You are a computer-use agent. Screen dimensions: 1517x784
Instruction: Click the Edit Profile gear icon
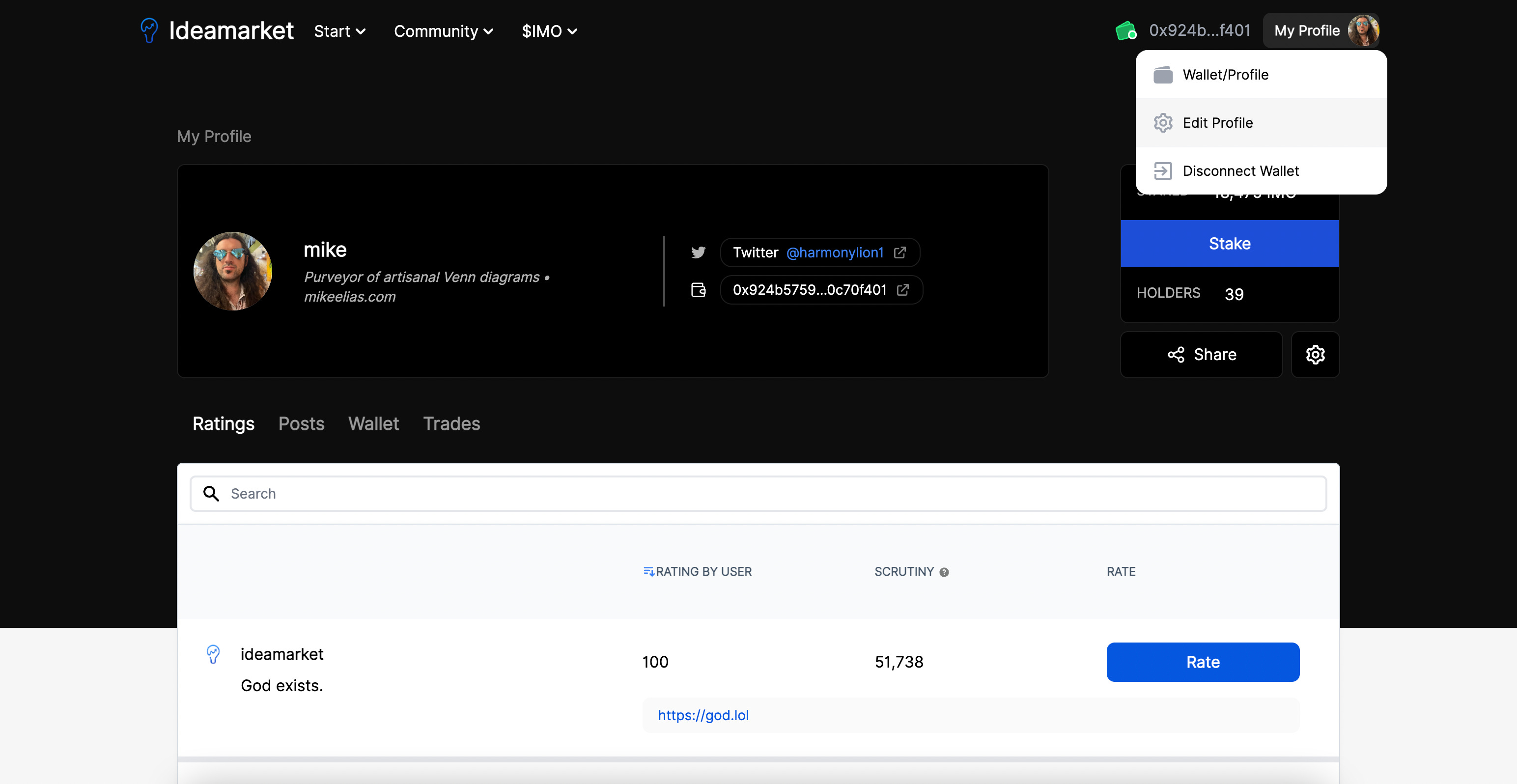point(1163,123)
